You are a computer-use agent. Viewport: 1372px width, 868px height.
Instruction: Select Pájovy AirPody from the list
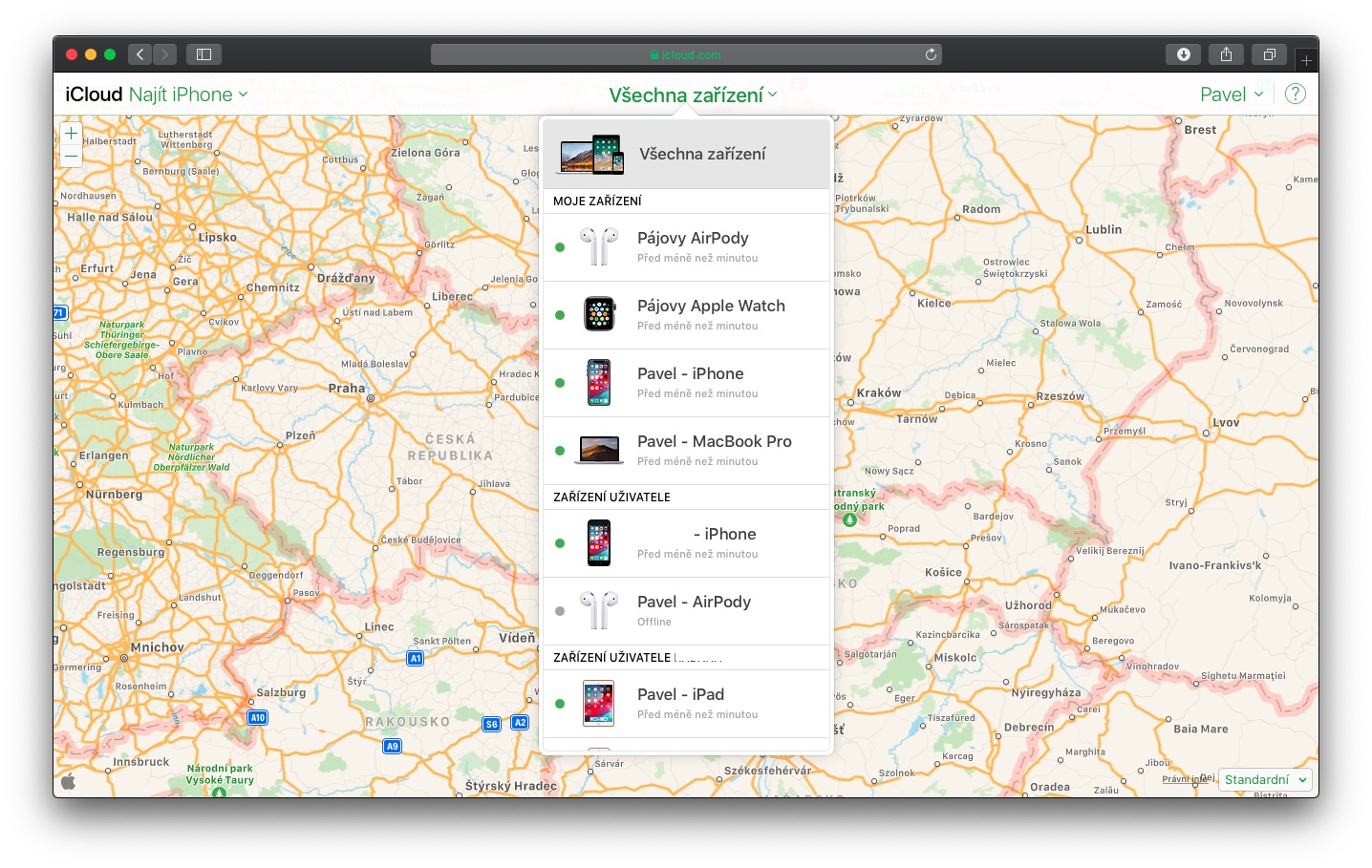tap(686, 247)
